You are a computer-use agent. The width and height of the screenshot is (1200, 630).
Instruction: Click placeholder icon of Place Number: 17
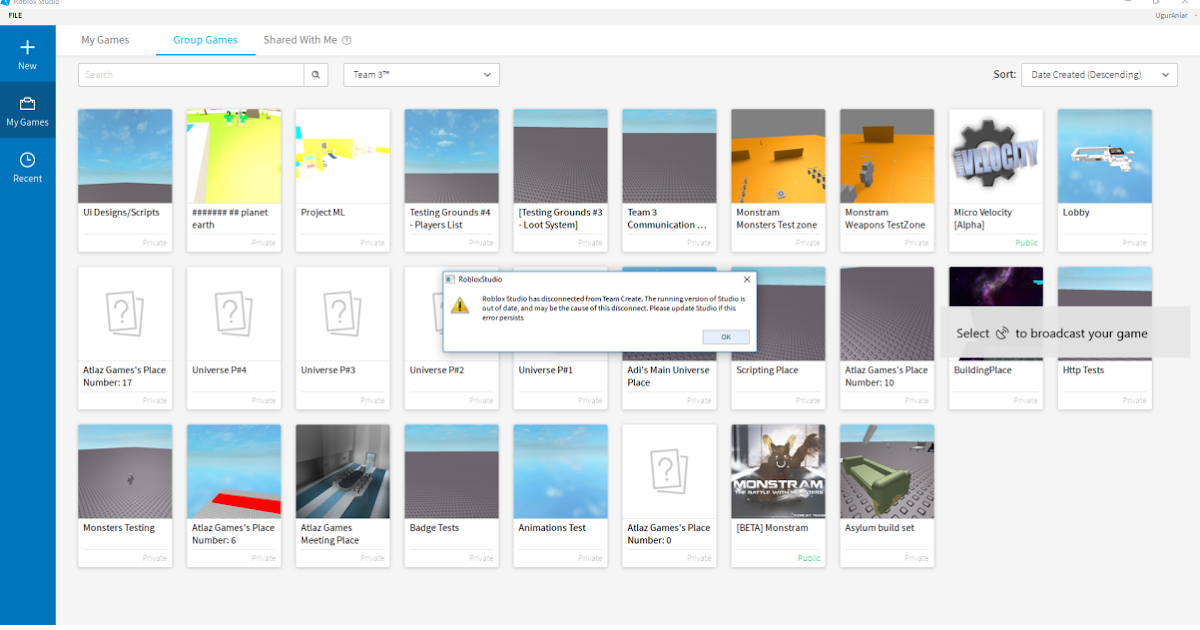tap(125, 314)
